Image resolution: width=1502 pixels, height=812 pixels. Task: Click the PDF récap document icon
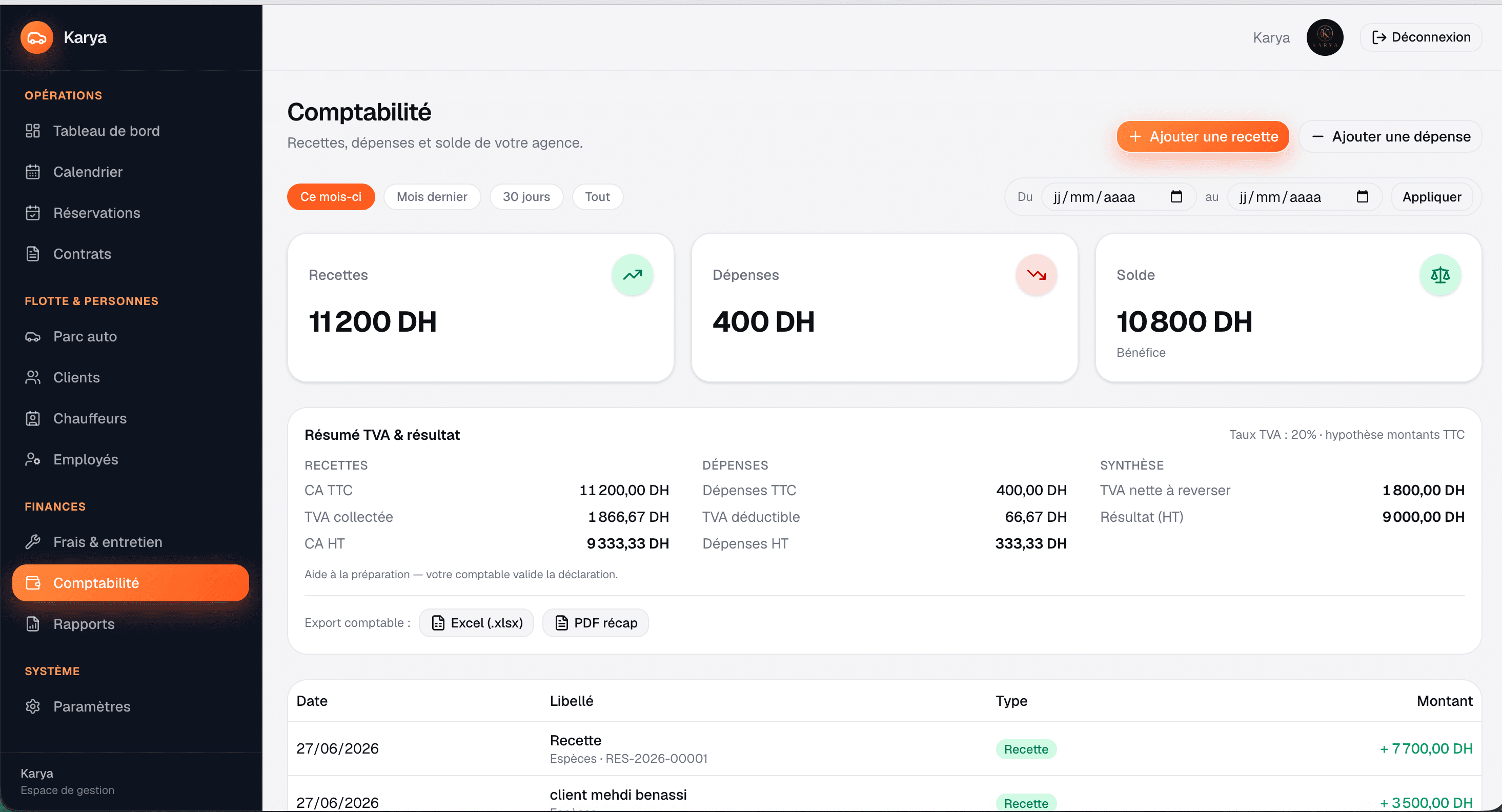click(561, 623)
